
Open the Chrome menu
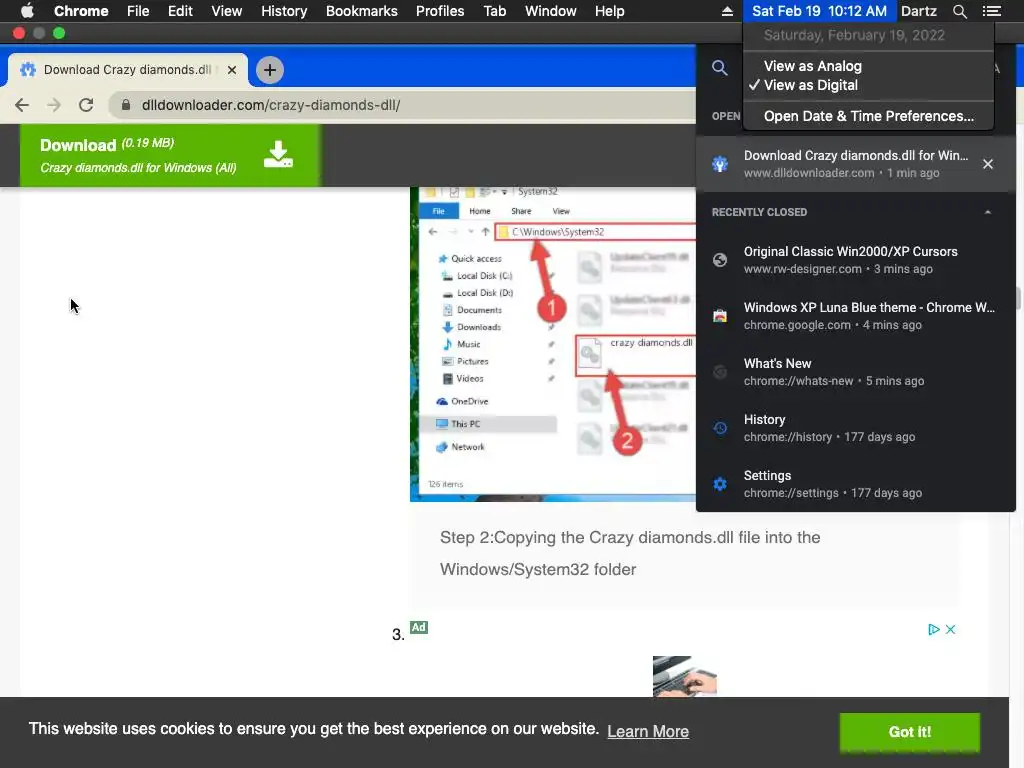coord(81,11)
